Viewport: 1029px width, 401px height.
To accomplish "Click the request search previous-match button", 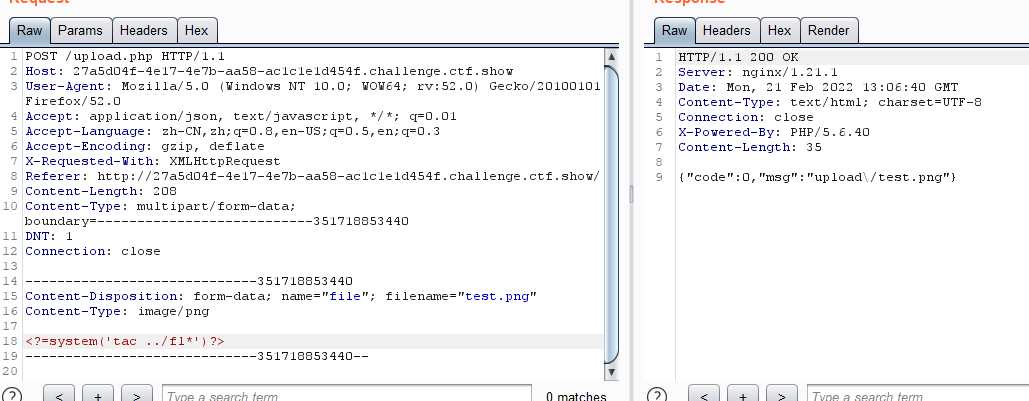I will (x=59, y=396).
